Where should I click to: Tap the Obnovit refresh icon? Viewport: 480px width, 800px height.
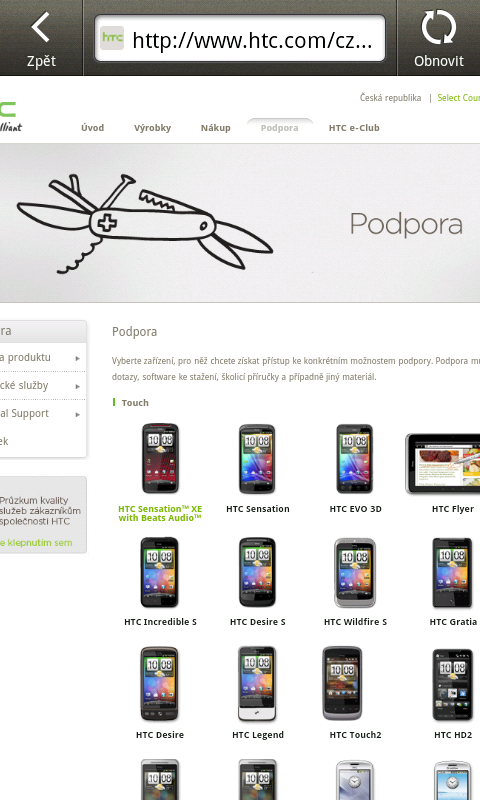438,28
